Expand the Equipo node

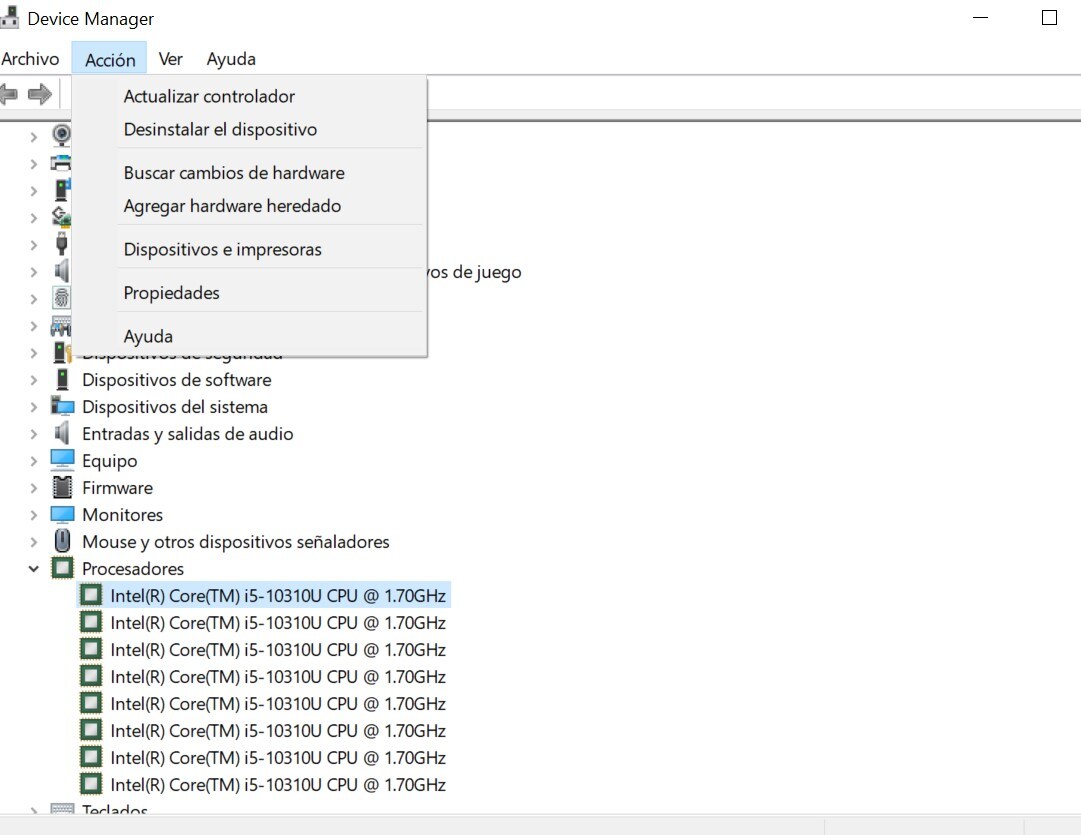pos(33,461)
